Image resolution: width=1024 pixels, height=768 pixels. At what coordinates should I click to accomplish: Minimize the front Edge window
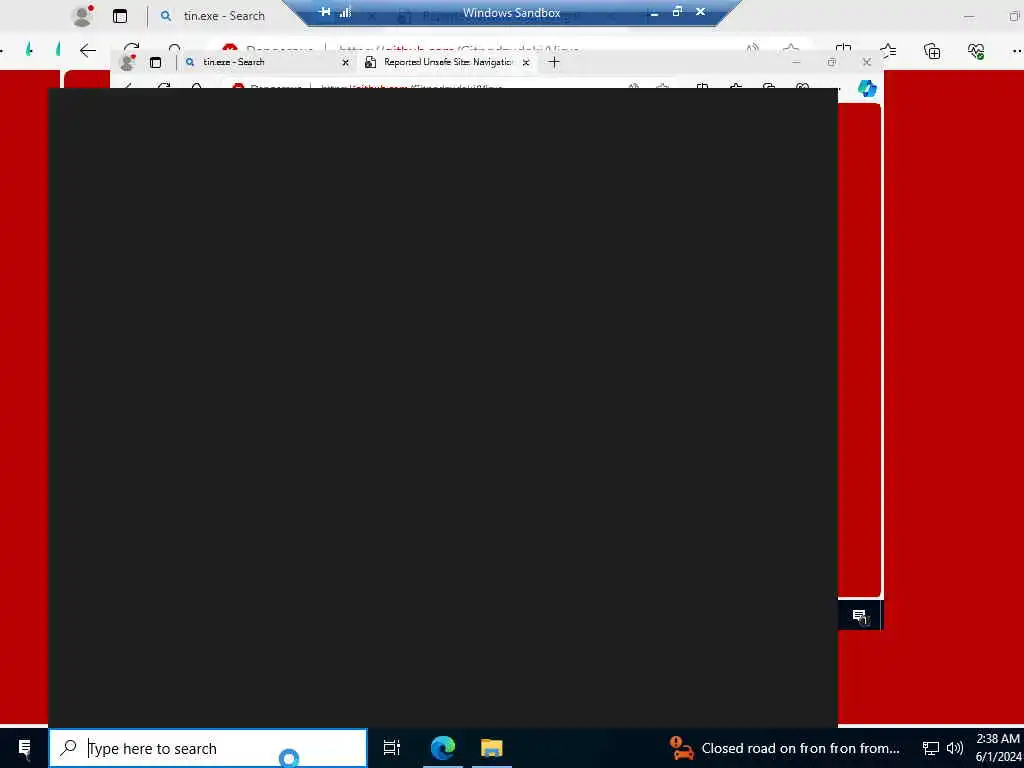pyautogui.click(x=796, y=62)
